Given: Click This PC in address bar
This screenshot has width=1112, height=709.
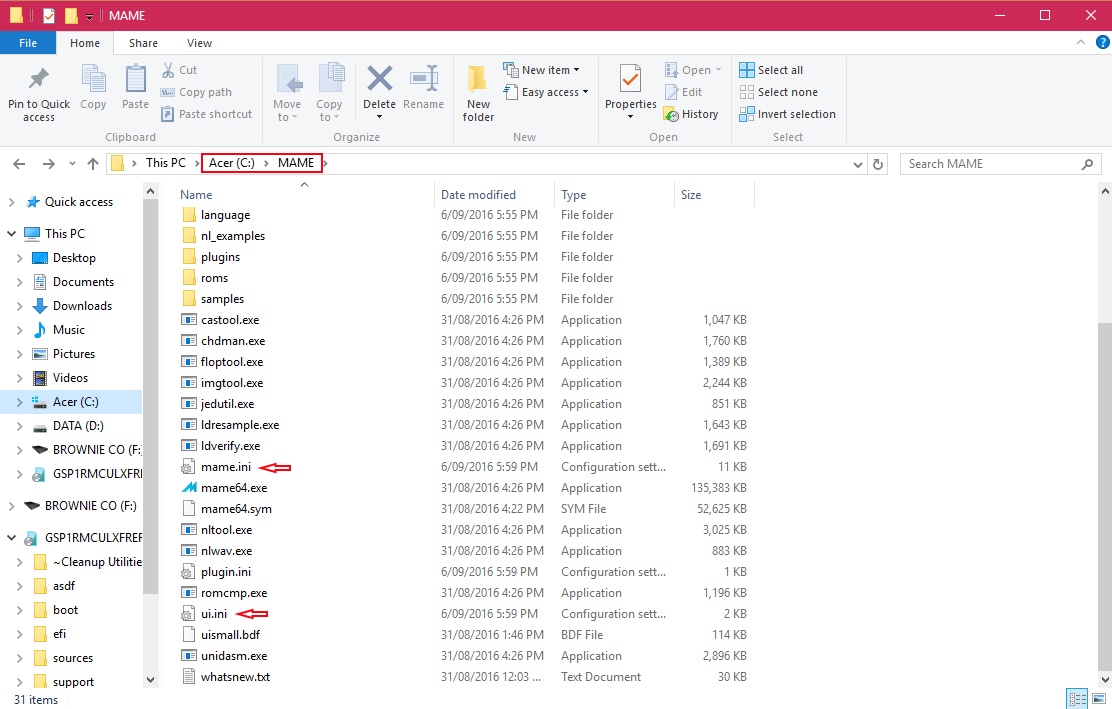Looking at the screenshot, I should point(165,162).
